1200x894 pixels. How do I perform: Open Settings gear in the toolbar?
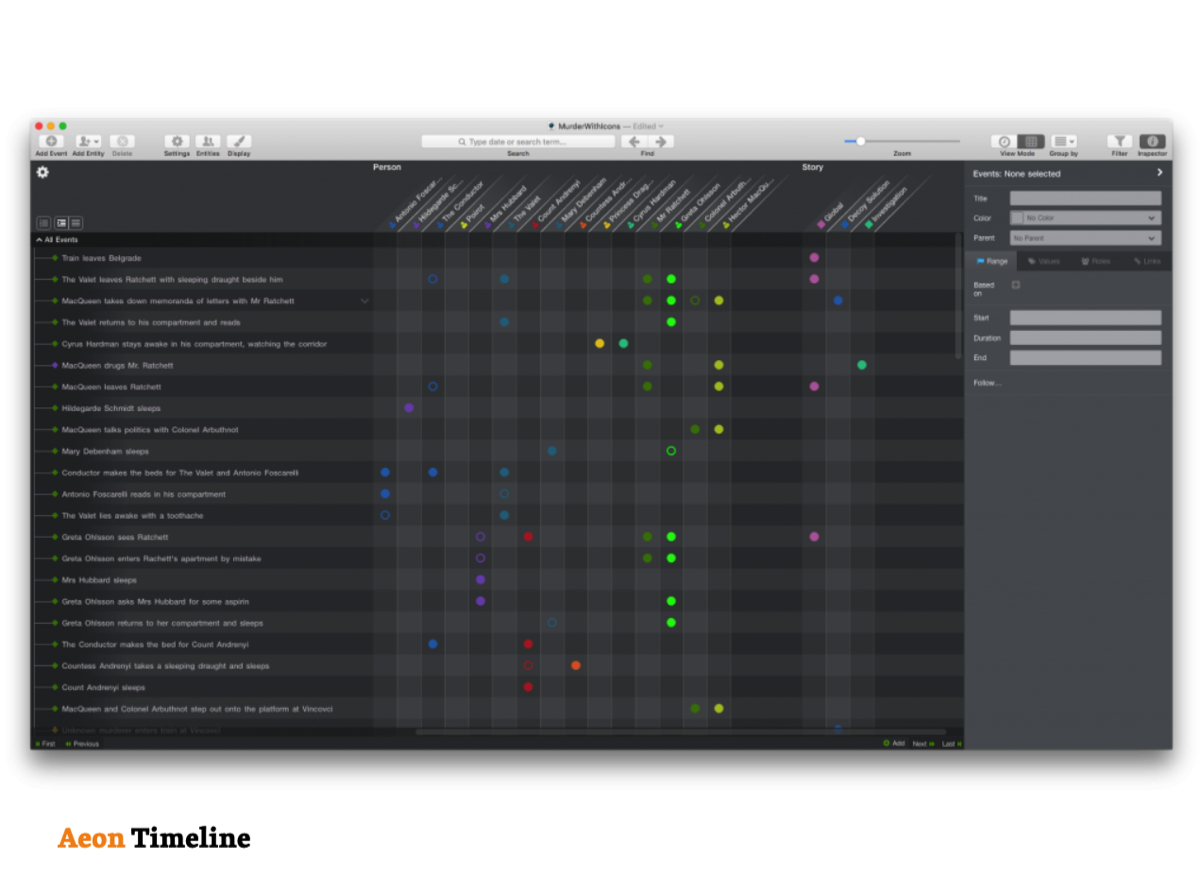pos(177,142)
